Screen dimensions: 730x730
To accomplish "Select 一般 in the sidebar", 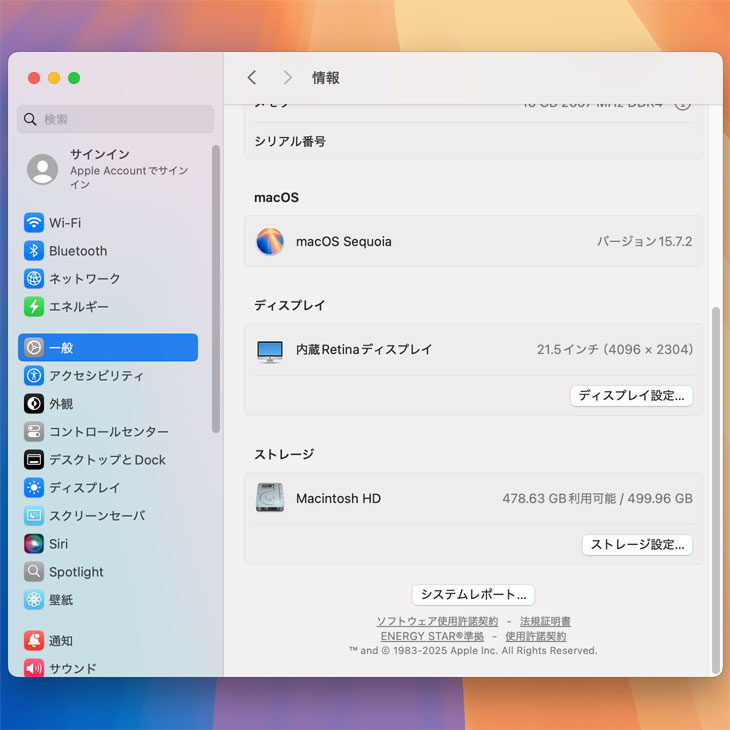I will pyautogui.click(x=108, y=348).
